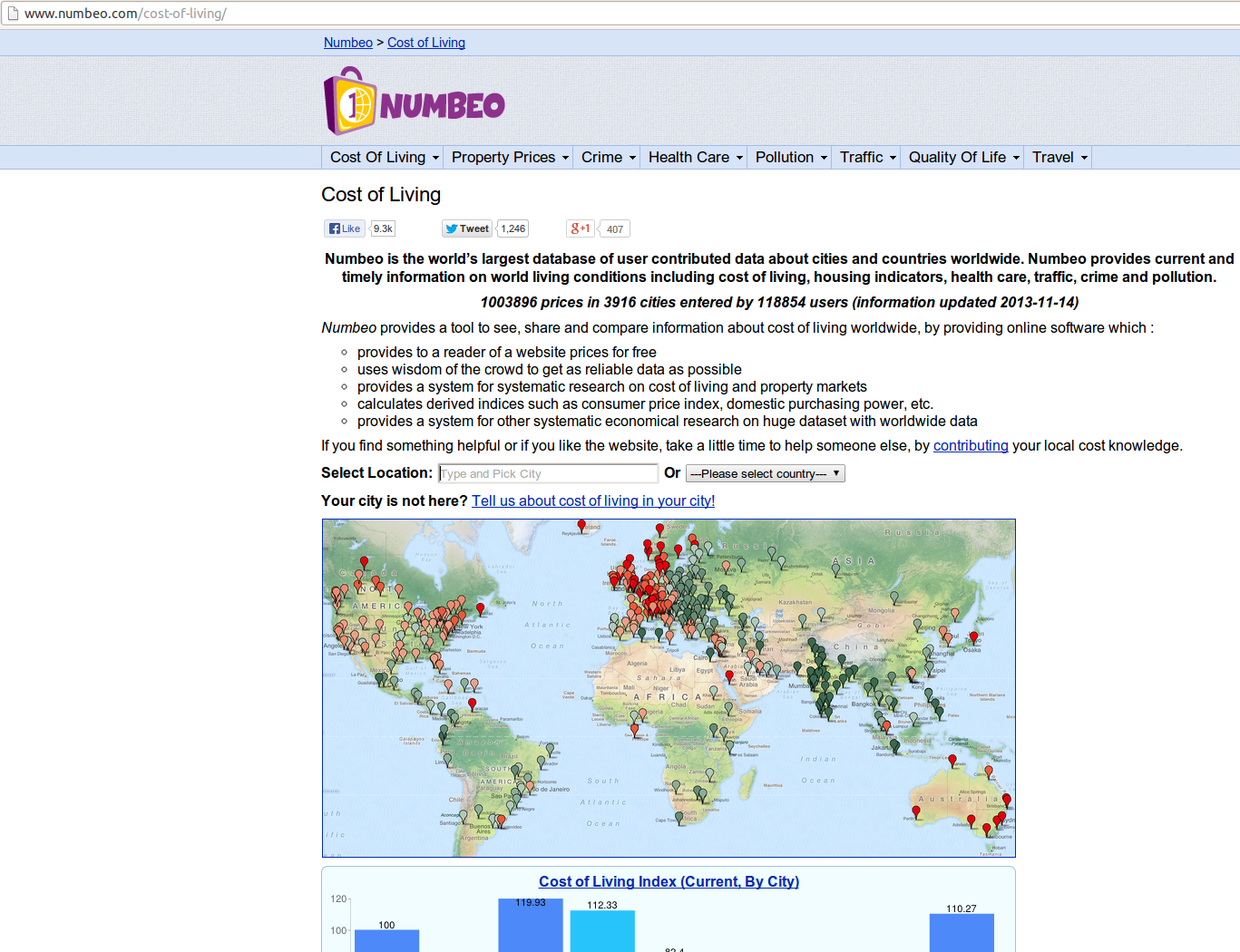Expand the Travel menu
The height and width of the screenshot is (952, 1240).
pyautogui.click(x=1059, y=157)
